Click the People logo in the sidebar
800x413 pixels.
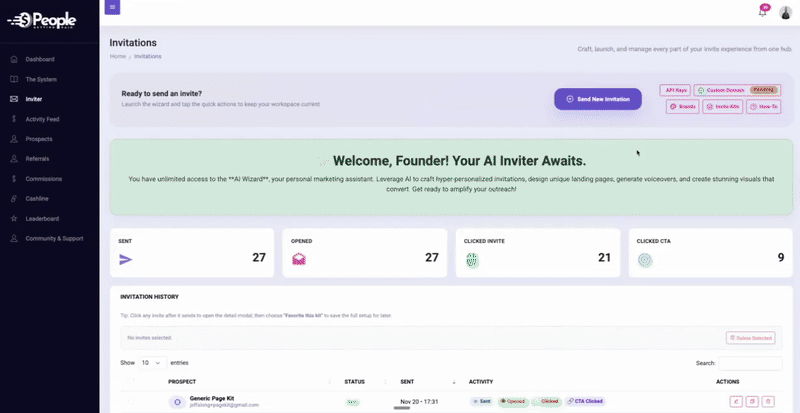42,20
